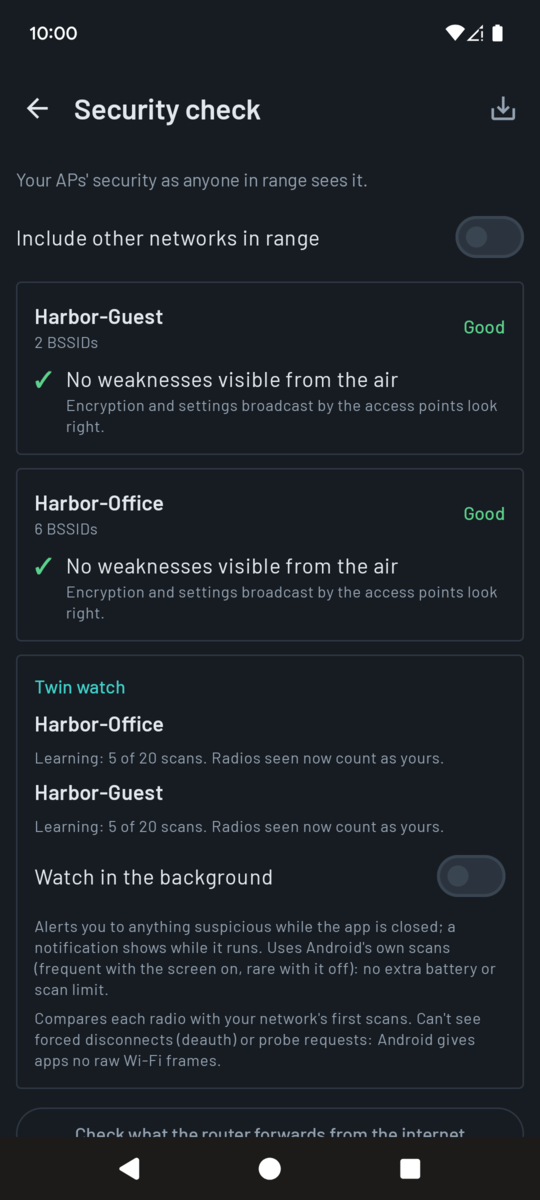Tap the download report icon
The image size is (540, 1200).
503,109
